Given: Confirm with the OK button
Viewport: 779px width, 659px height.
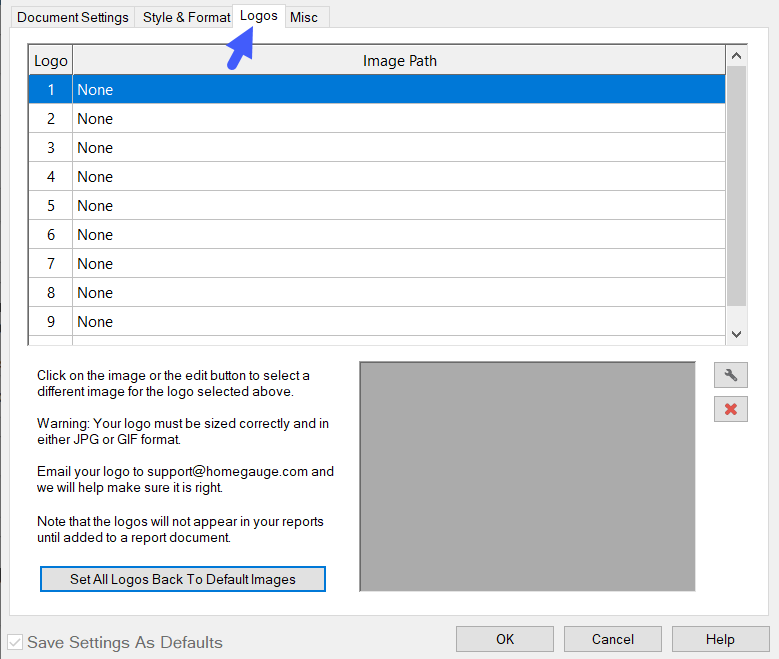Looking at the screenshot, I should pos(505,639).
